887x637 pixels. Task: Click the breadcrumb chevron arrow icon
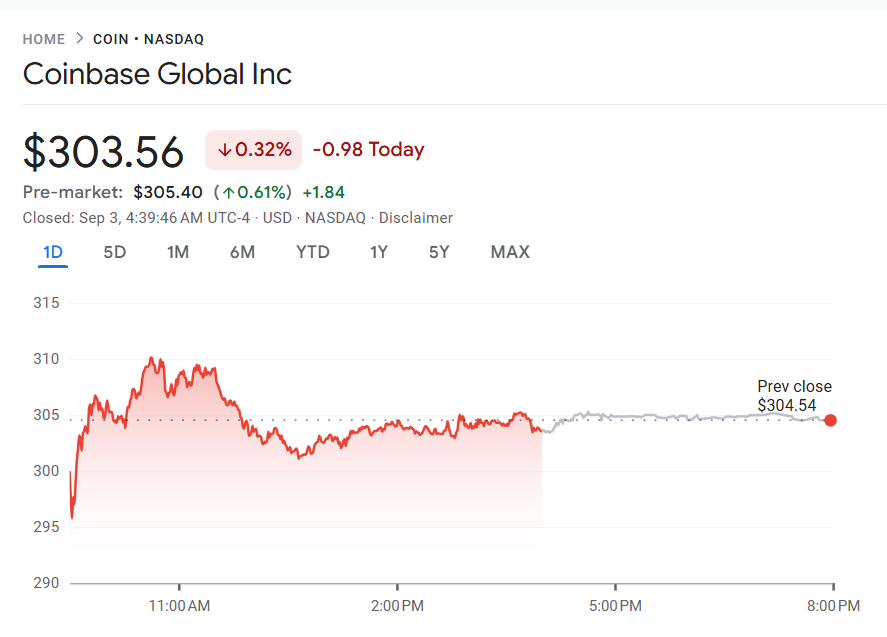click(79, 39)
